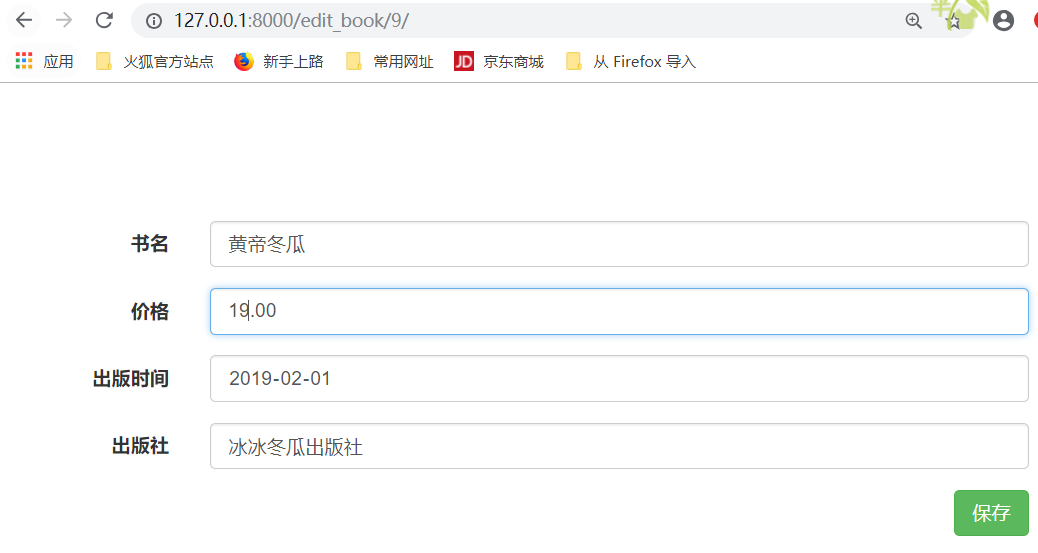Go back to the previous page
This screenshot has height=553, width=1038.
tap(24, 21)
